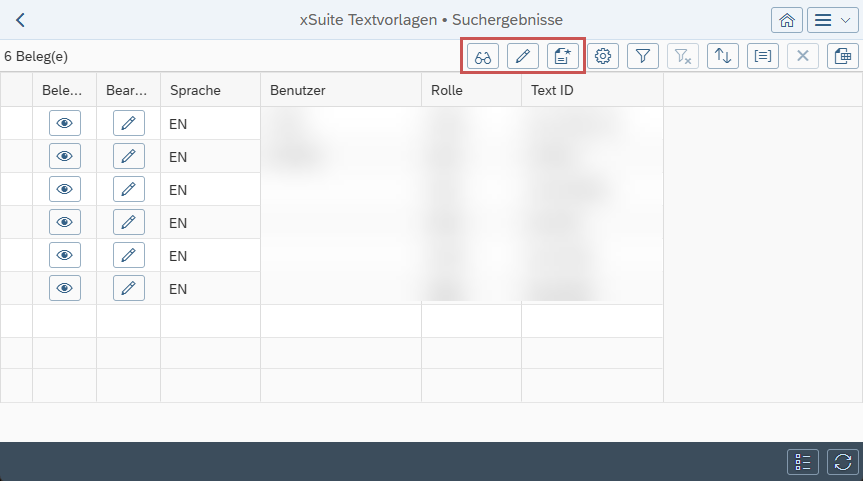View document in first row
Viewport: 863px width, 481px height.
pyautogui.click(x=65, y=123)
